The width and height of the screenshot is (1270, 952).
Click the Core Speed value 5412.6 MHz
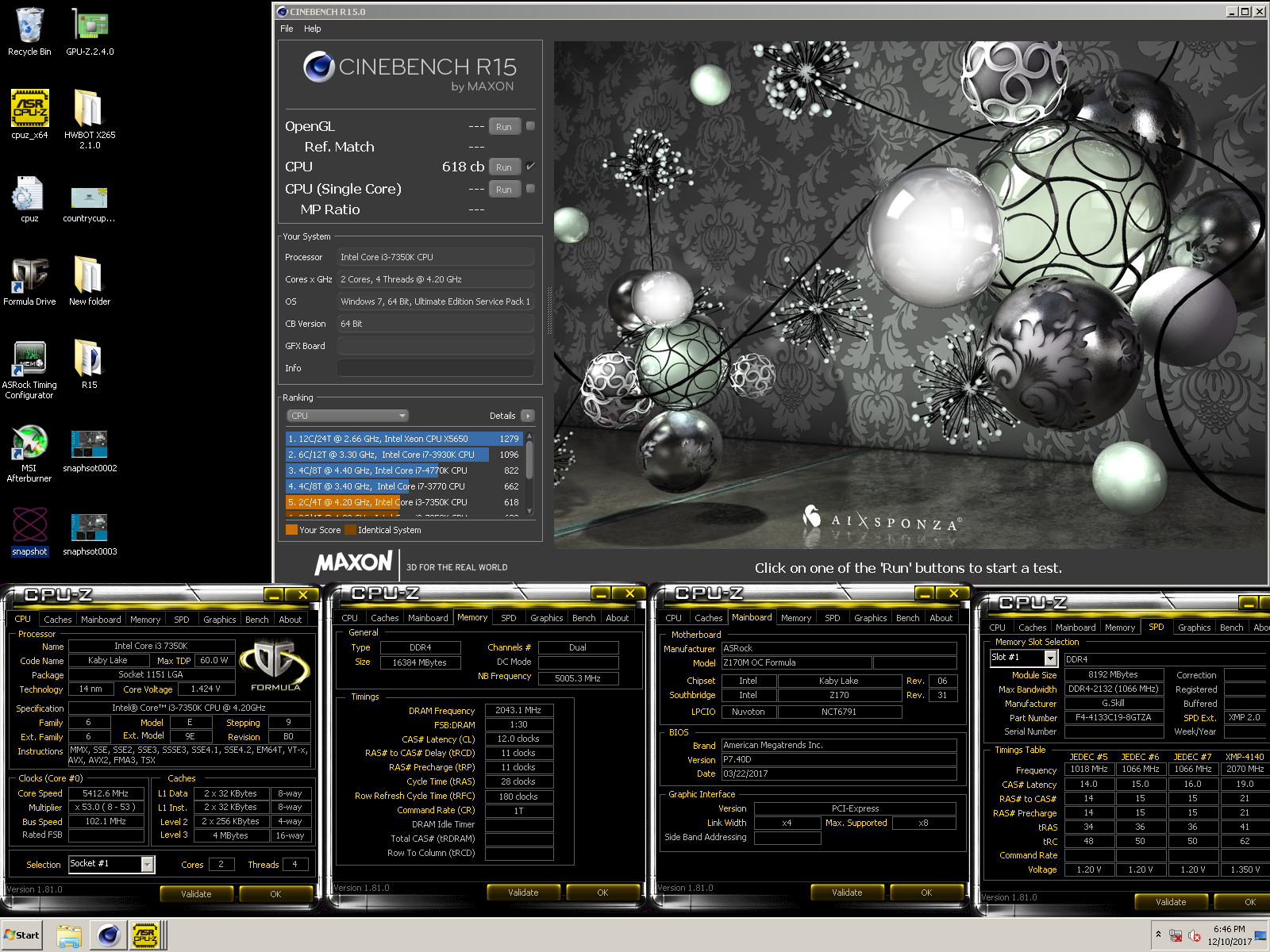106,793
